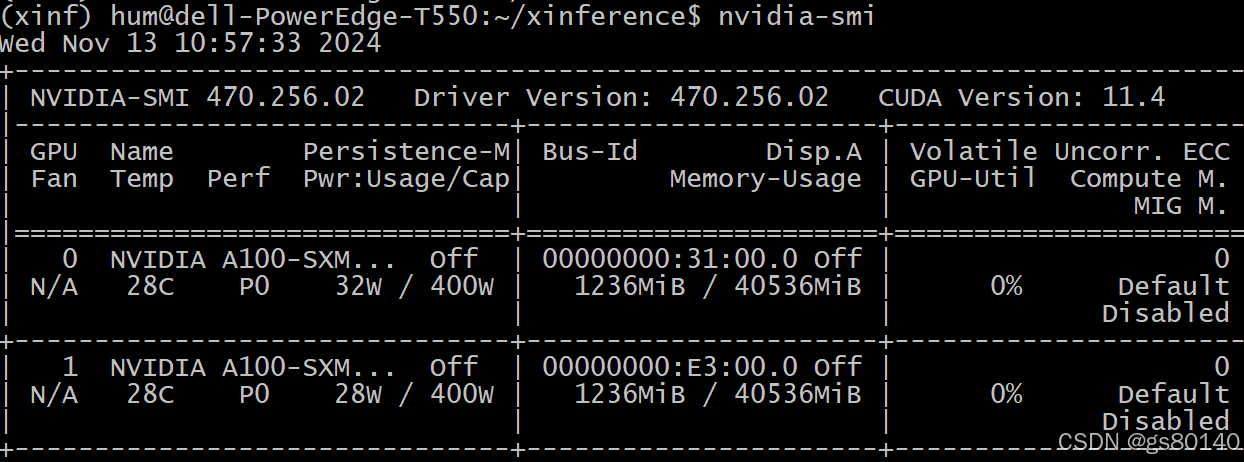Select "Disabled" MIG mode for GPU 0
Image resolution: width=1244 pixels, height=462 pixels.
pyautogui.click(x=1165, y=314)
